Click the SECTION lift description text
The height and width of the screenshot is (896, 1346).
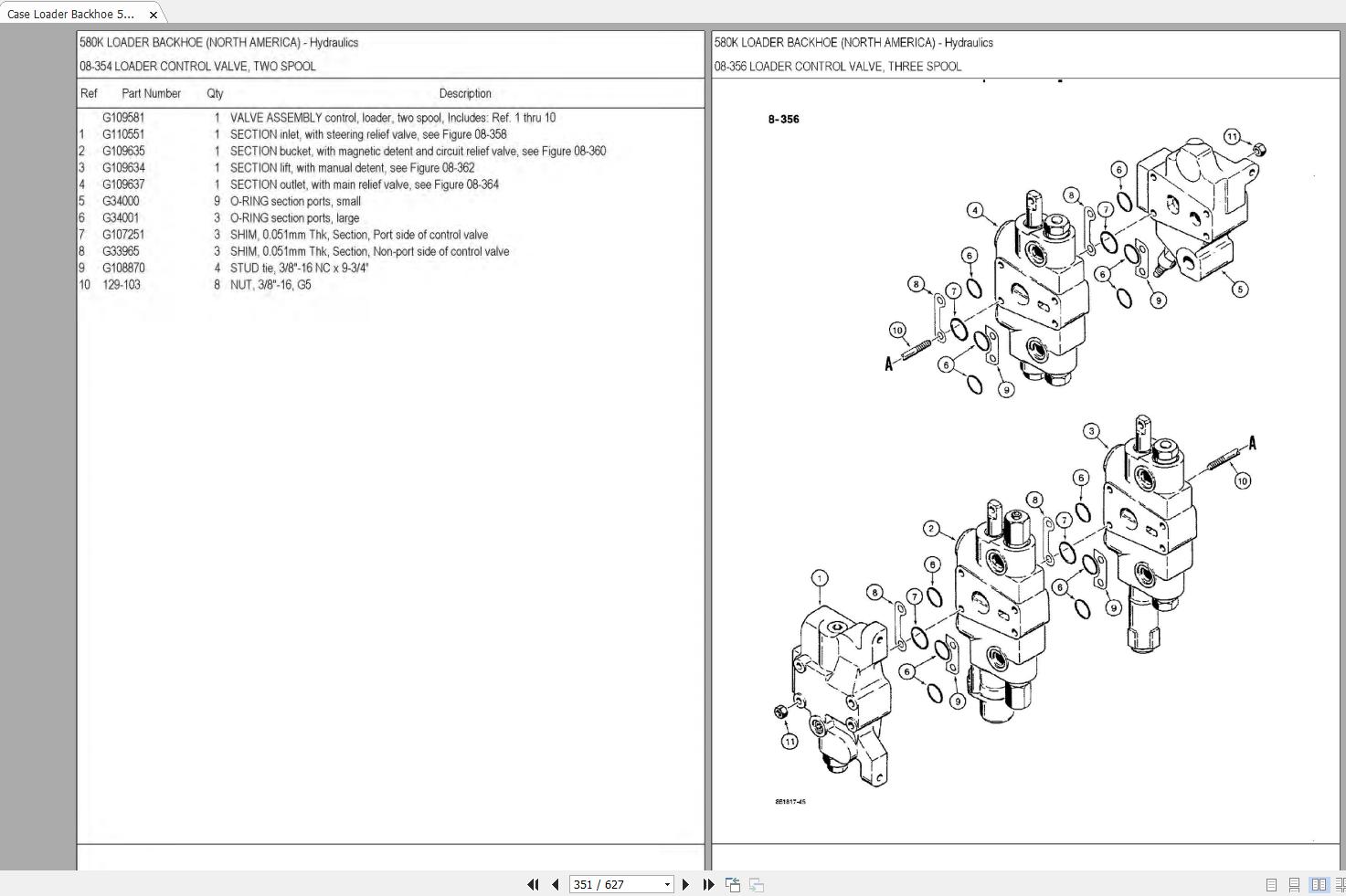tap(353, 168)
